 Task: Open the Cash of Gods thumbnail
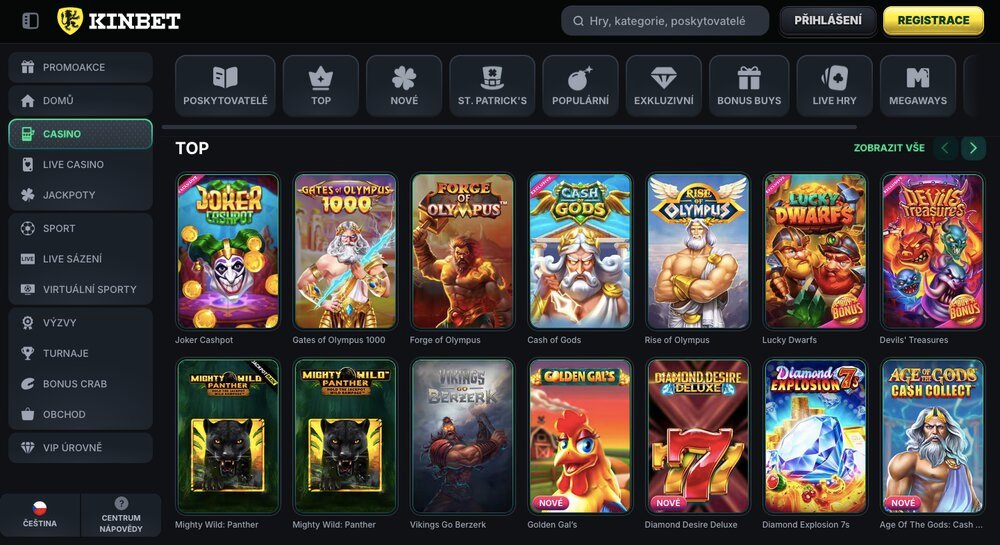(x=580, y=251)
